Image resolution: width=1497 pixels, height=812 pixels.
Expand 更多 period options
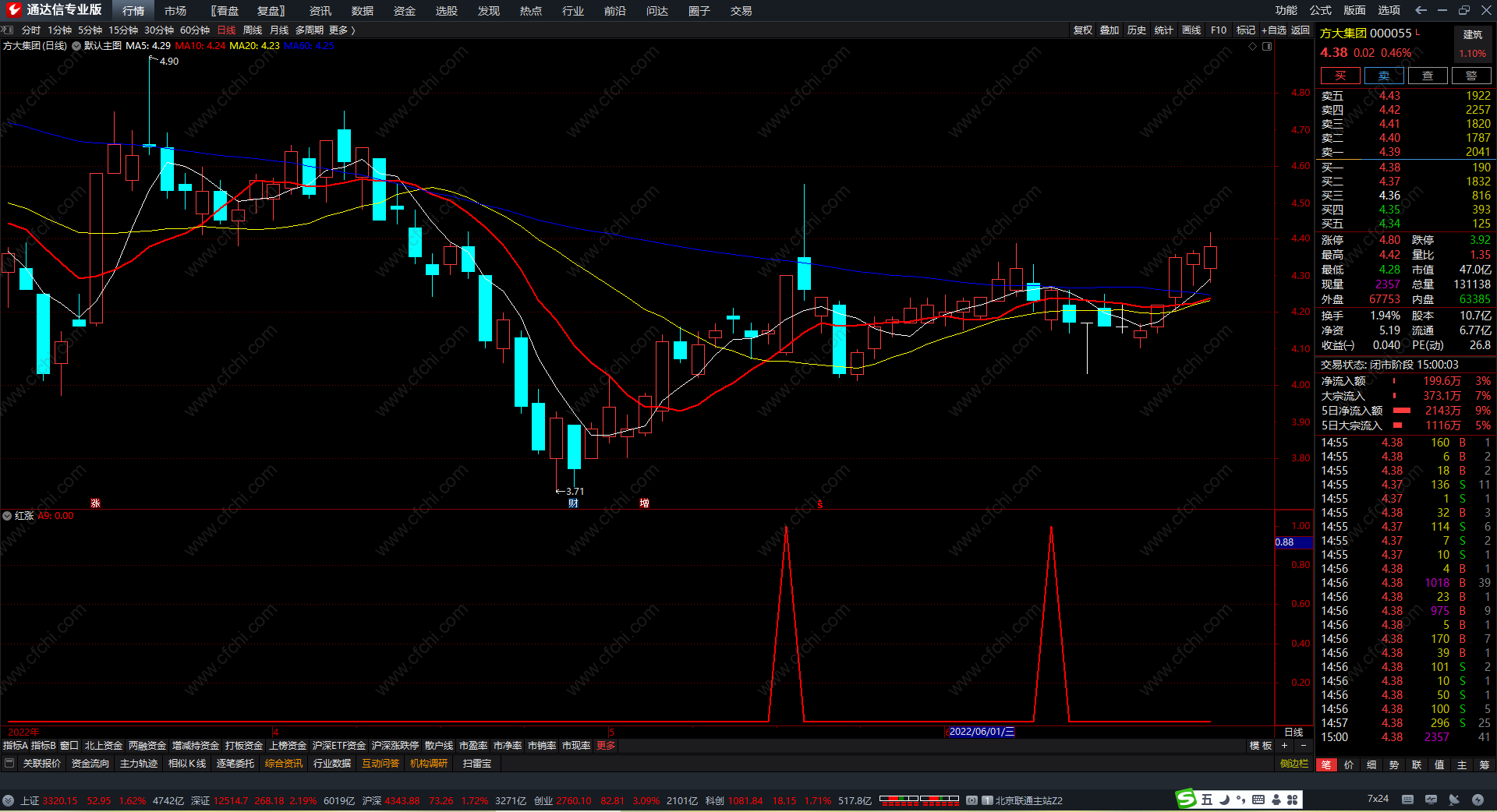(x=342, y=30)
